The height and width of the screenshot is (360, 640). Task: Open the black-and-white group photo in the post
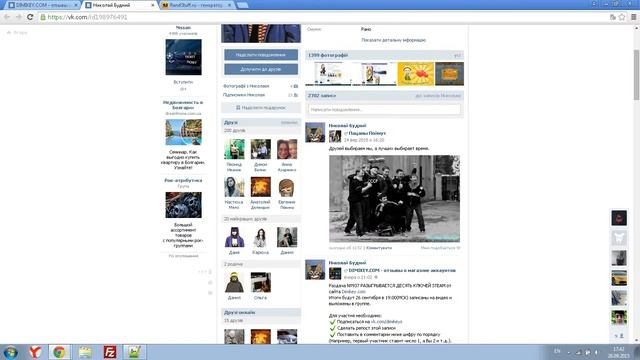[394, 199]
